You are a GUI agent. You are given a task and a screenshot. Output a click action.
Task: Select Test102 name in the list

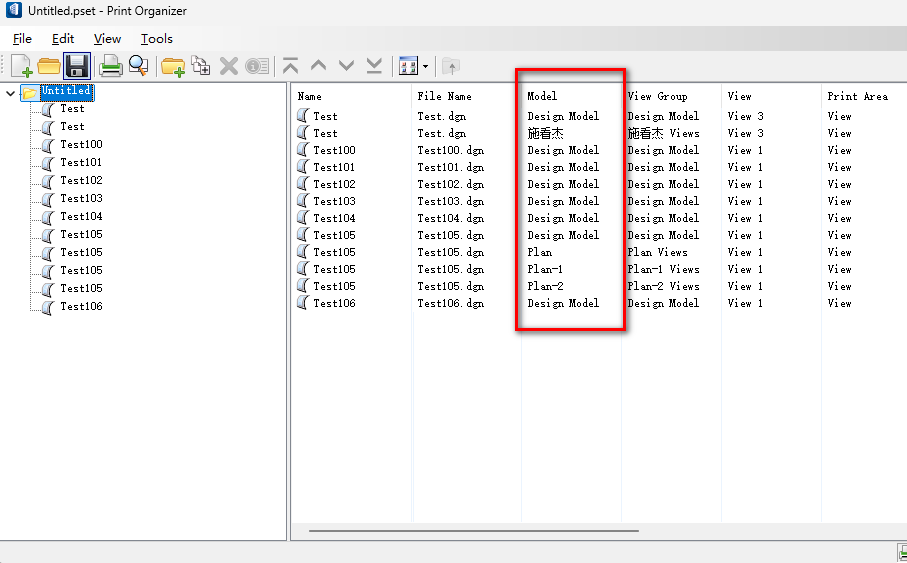pyautogui.click(x=334, y=184)
